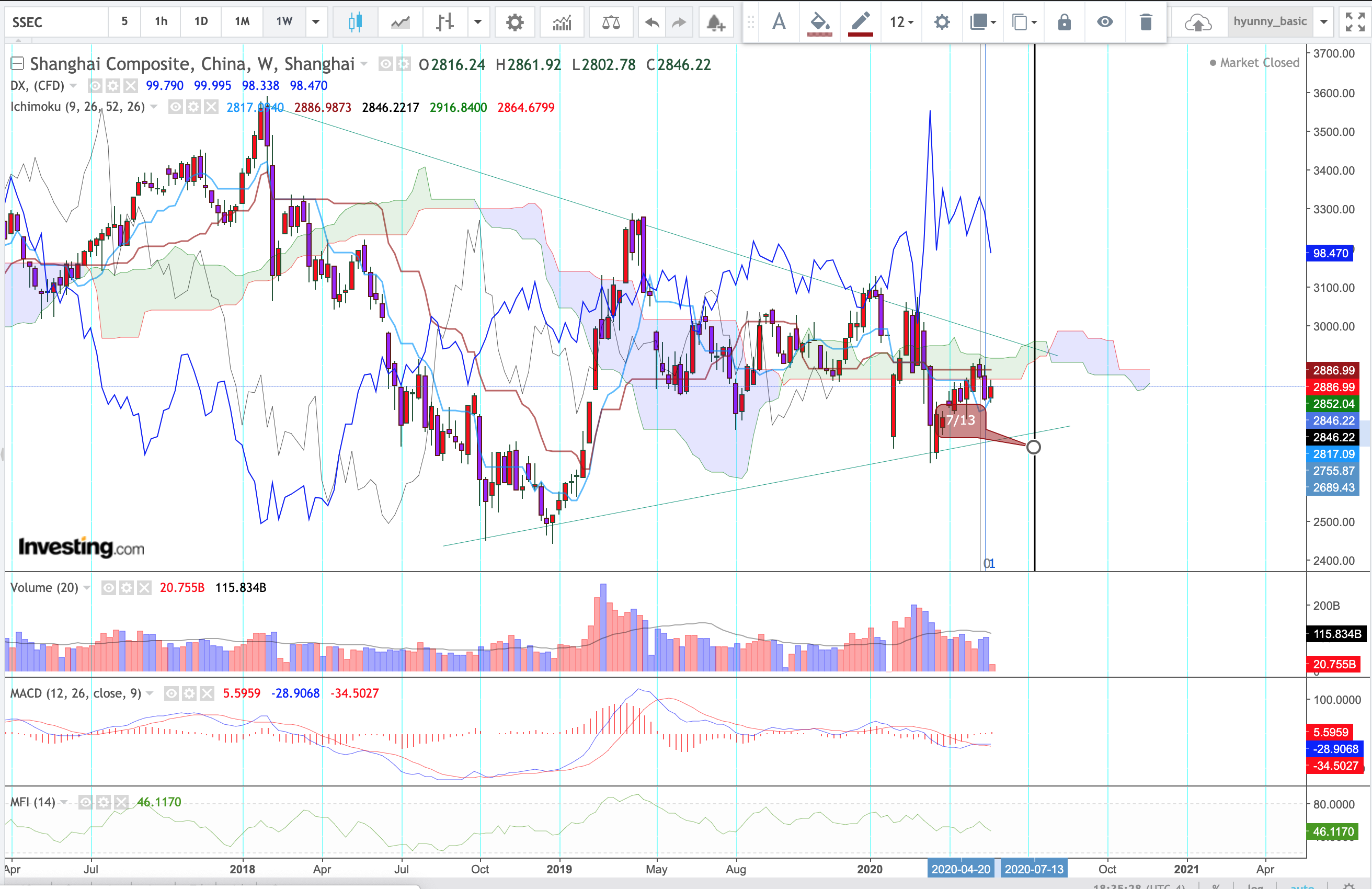Hide the Volume (20) indicator
Image resolution: width=1372 pixels, height=889 pixels.
click(x=108, y=588)
